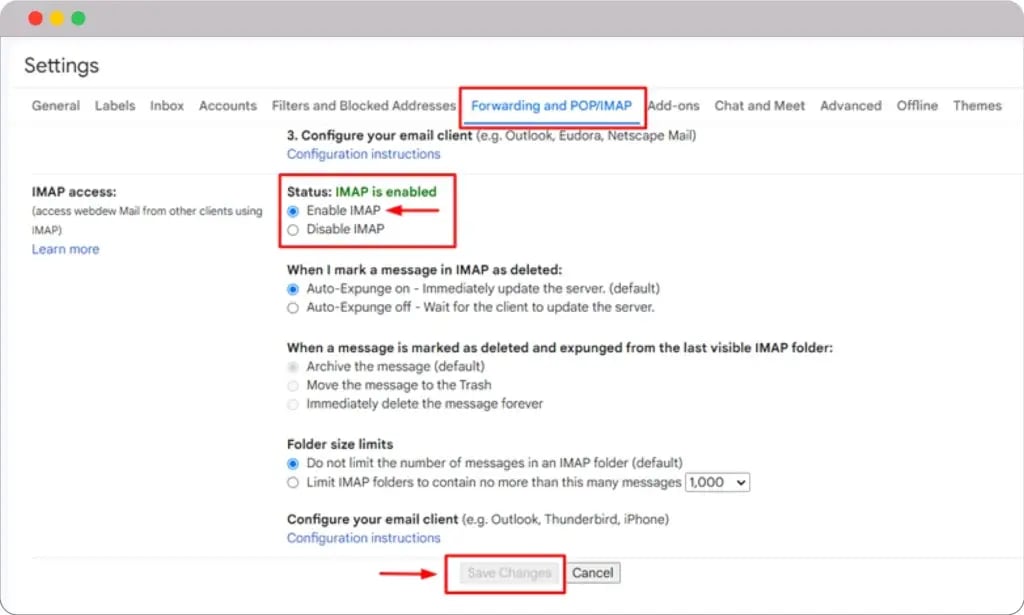Viewport: 1024px width, 615px height.
Task: Open the Chat and Meet tab
Action: [x=759, y=106]
